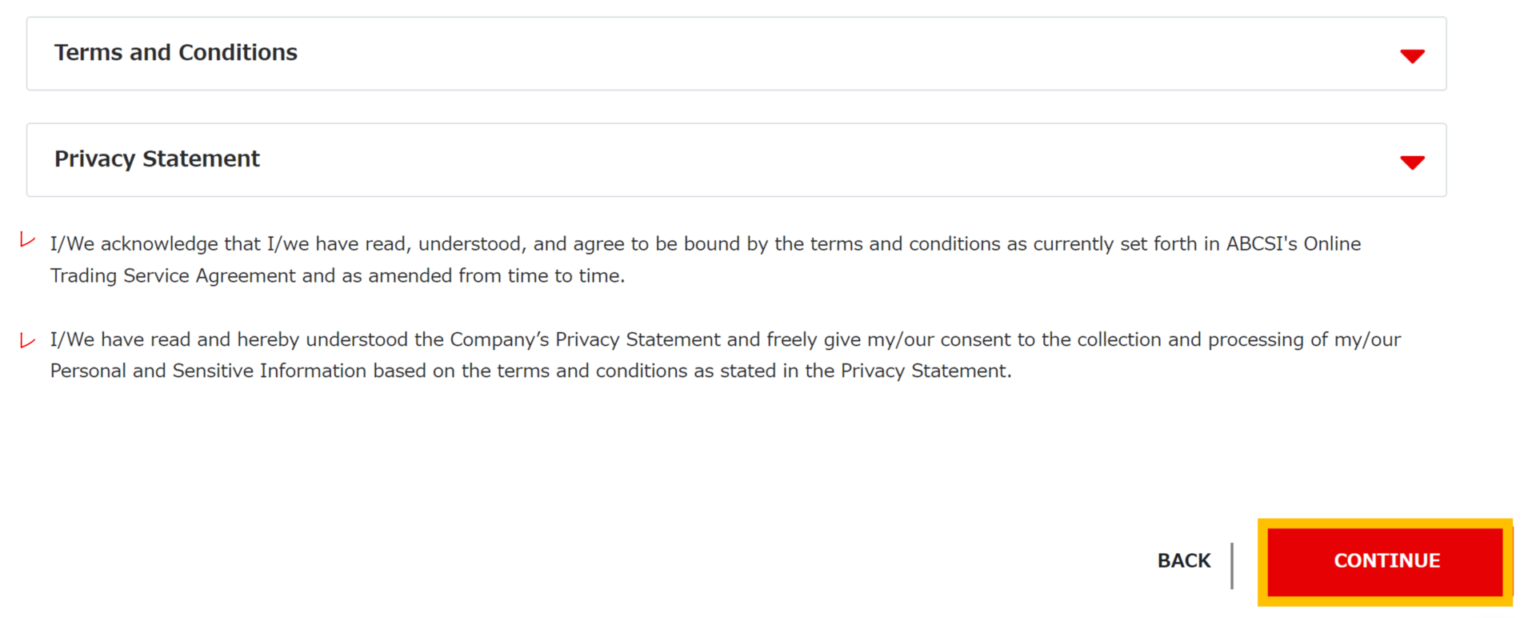The height and width of the screenshot is (618, 1536).
Task: Go back with the BACK button
Action: click(1184, 561)
